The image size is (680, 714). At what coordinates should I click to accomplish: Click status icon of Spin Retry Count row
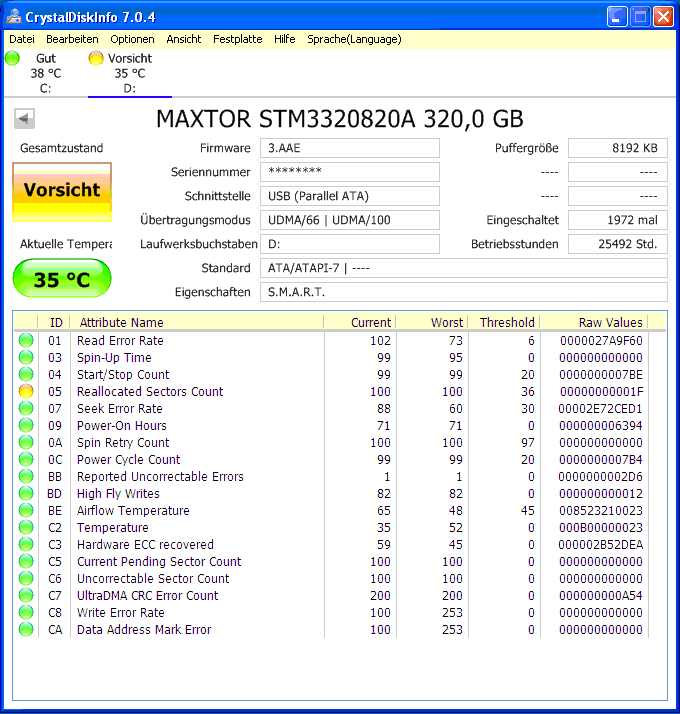point(26,442)
